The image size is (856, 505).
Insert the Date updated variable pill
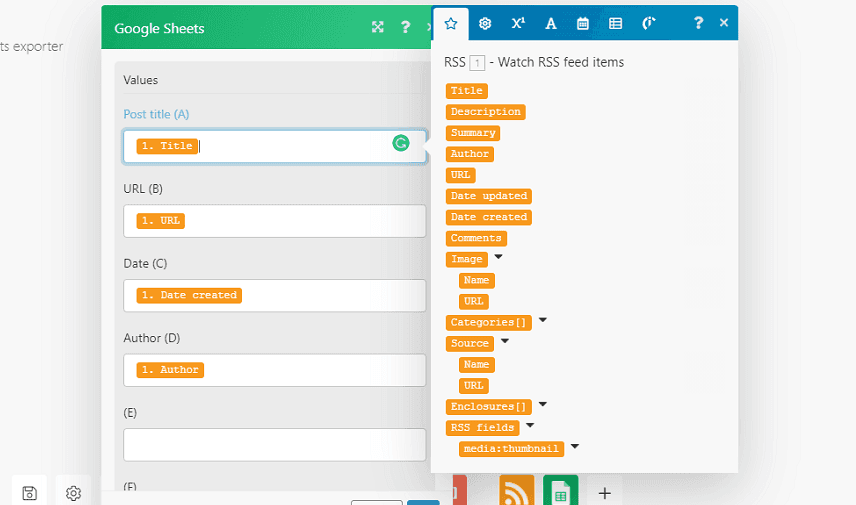click(489, 196)
